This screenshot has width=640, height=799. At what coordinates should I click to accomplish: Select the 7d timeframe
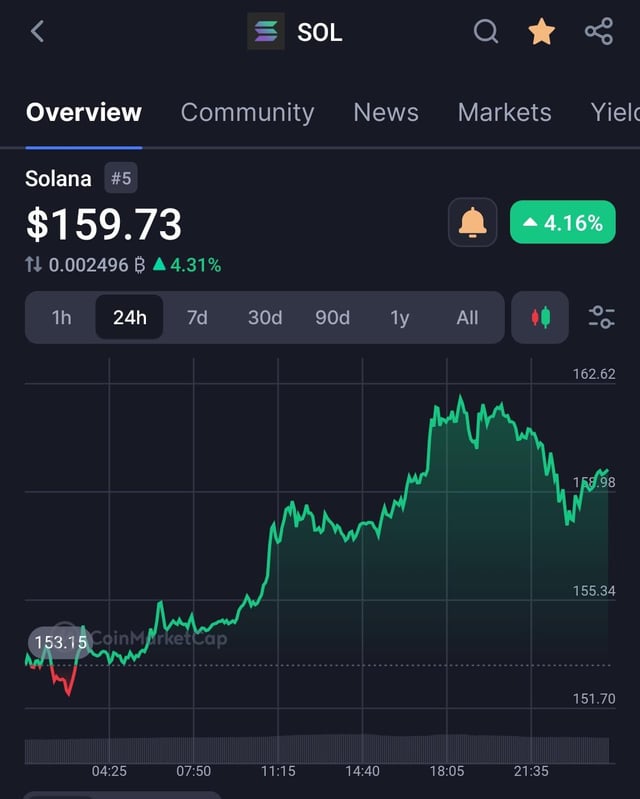click(x=197, y=318)
